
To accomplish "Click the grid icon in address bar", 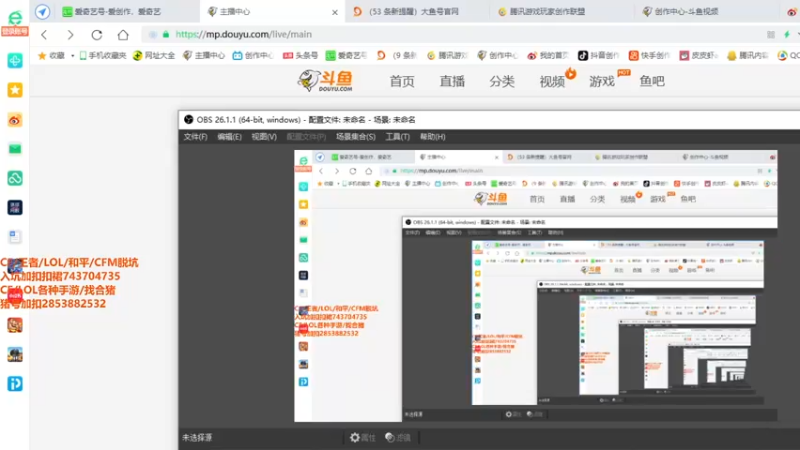I will coord(771,35).
